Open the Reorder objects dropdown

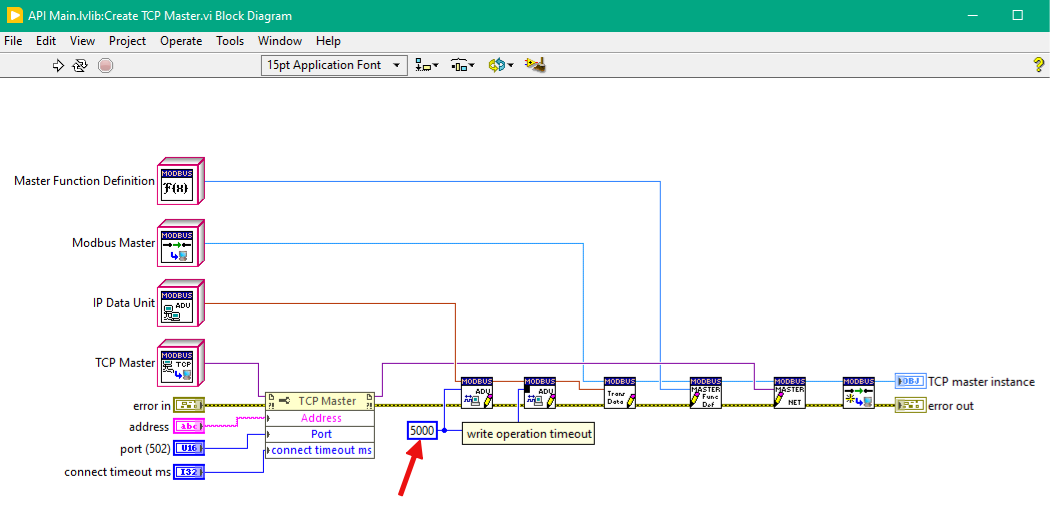[501, 65]
